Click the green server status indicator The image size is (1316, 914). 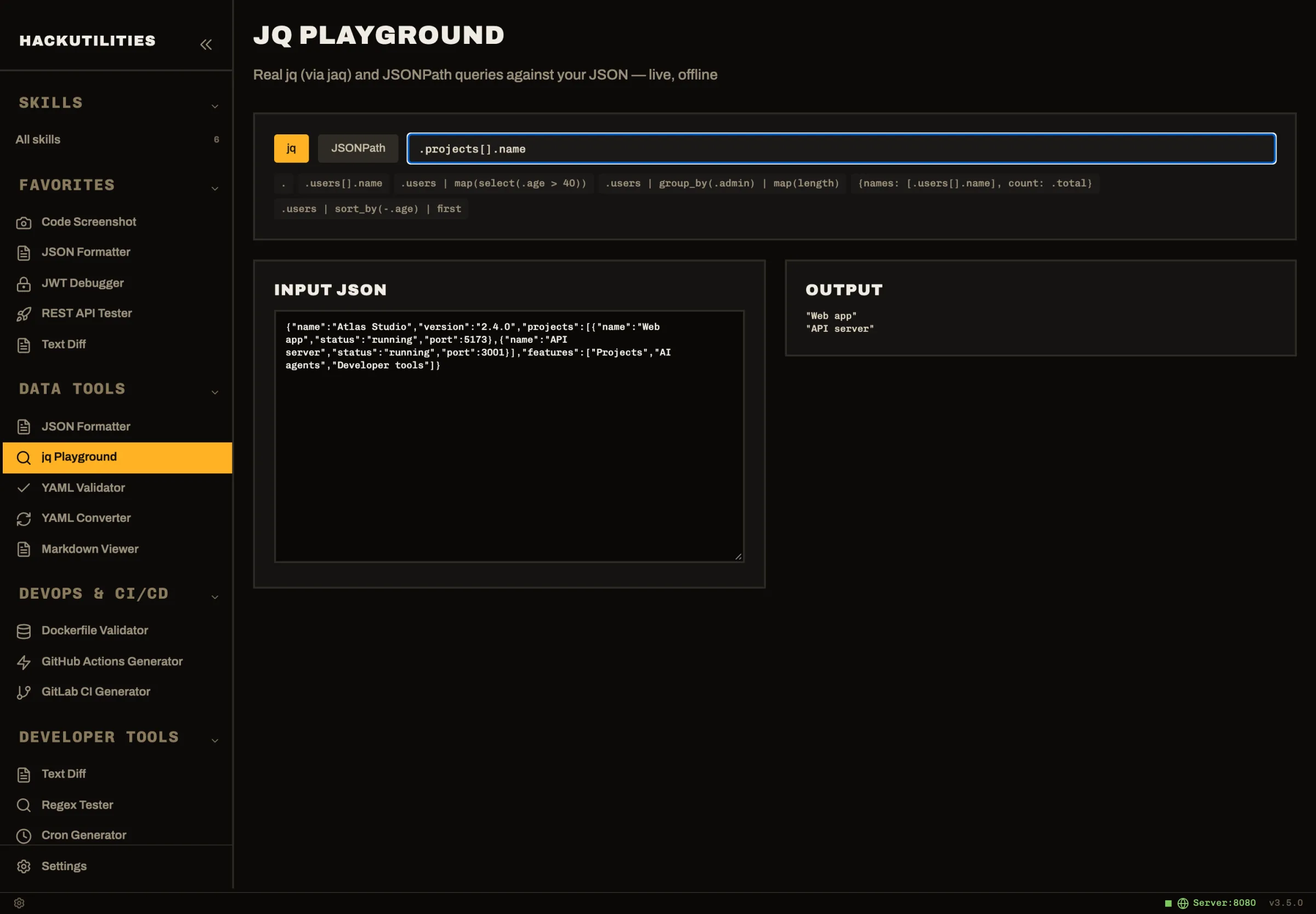(1168, 903)
